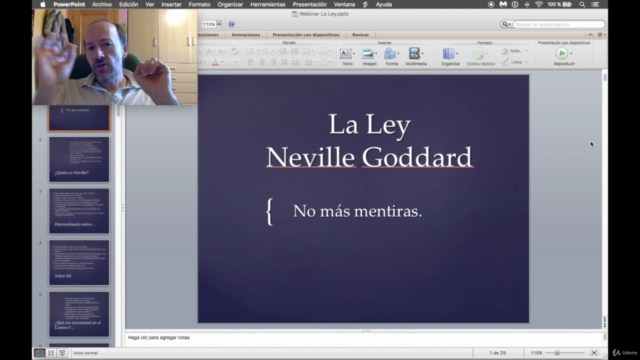This screenshot has height=360, width=640.
Task: Click the Texto insert text box icon
Action: coord(346,53)
